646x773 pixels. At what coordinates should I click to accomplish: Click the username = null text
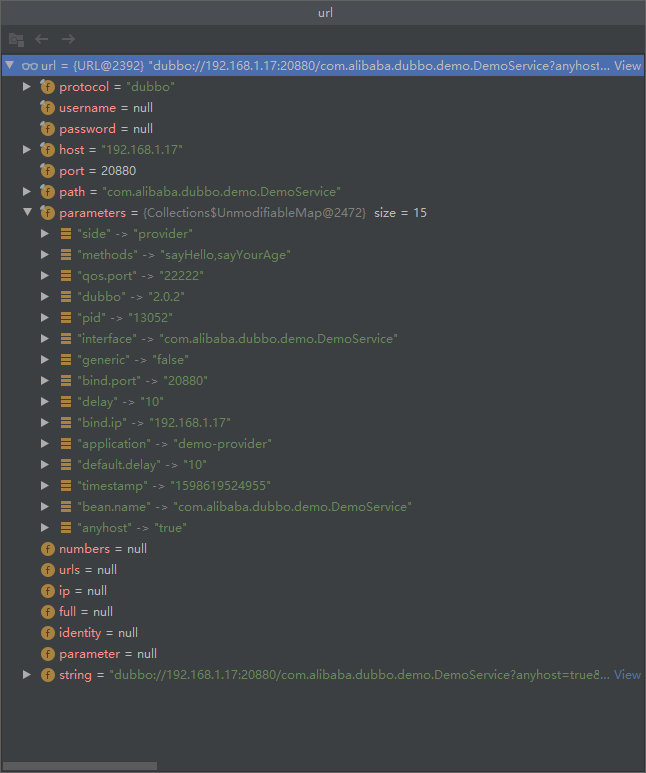(106, 108)
